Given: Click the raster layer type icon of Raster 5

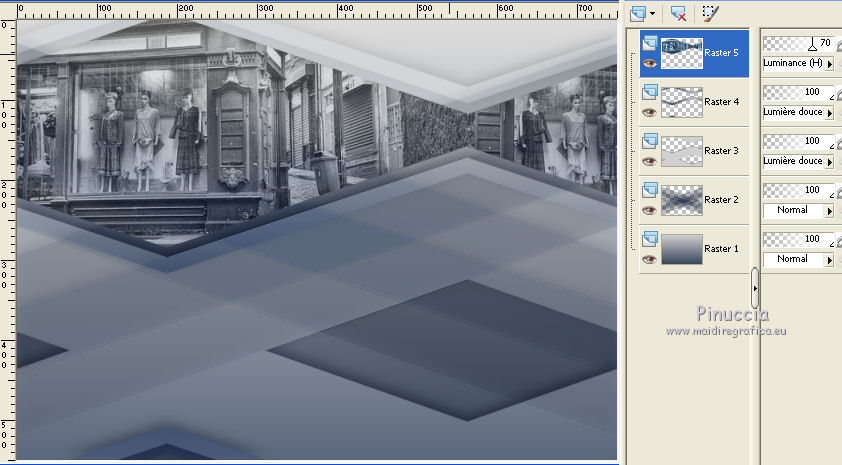Looking at the screenshot, I should pyautogui.click(x=650, y=43).
